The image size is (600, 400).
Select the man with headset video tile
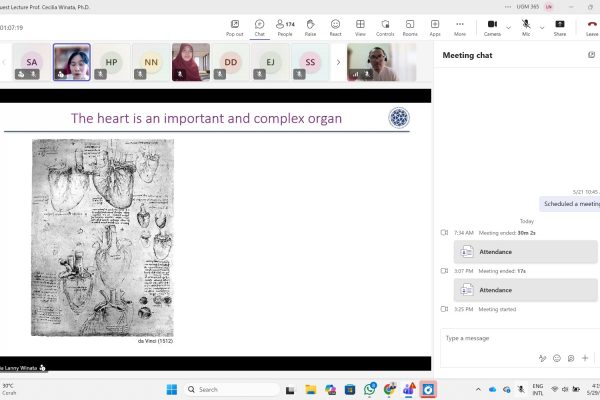pos(382,62)
